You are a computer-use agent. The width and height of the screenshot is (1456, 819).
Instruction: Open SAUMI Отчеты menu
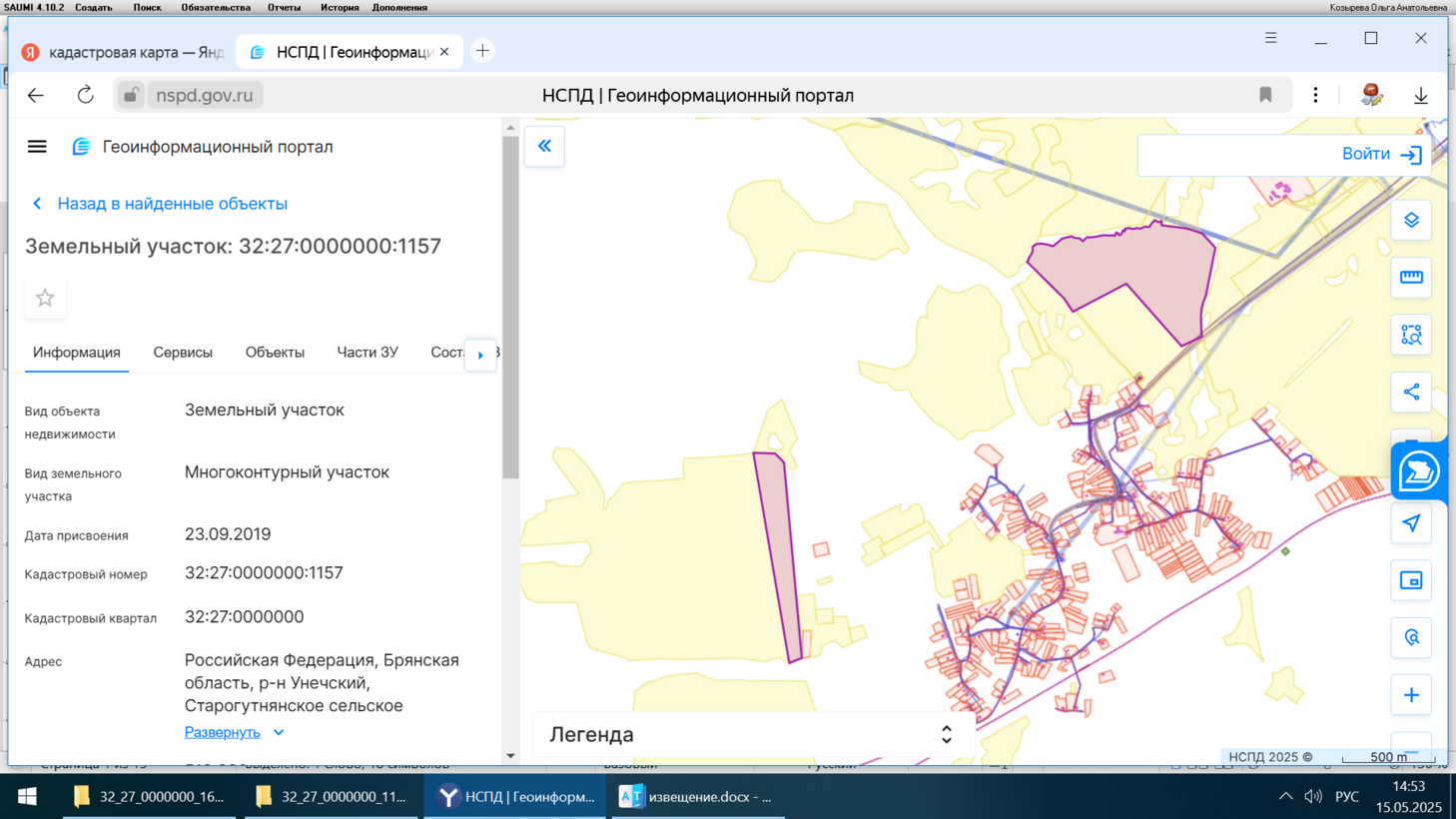point(284,7)
